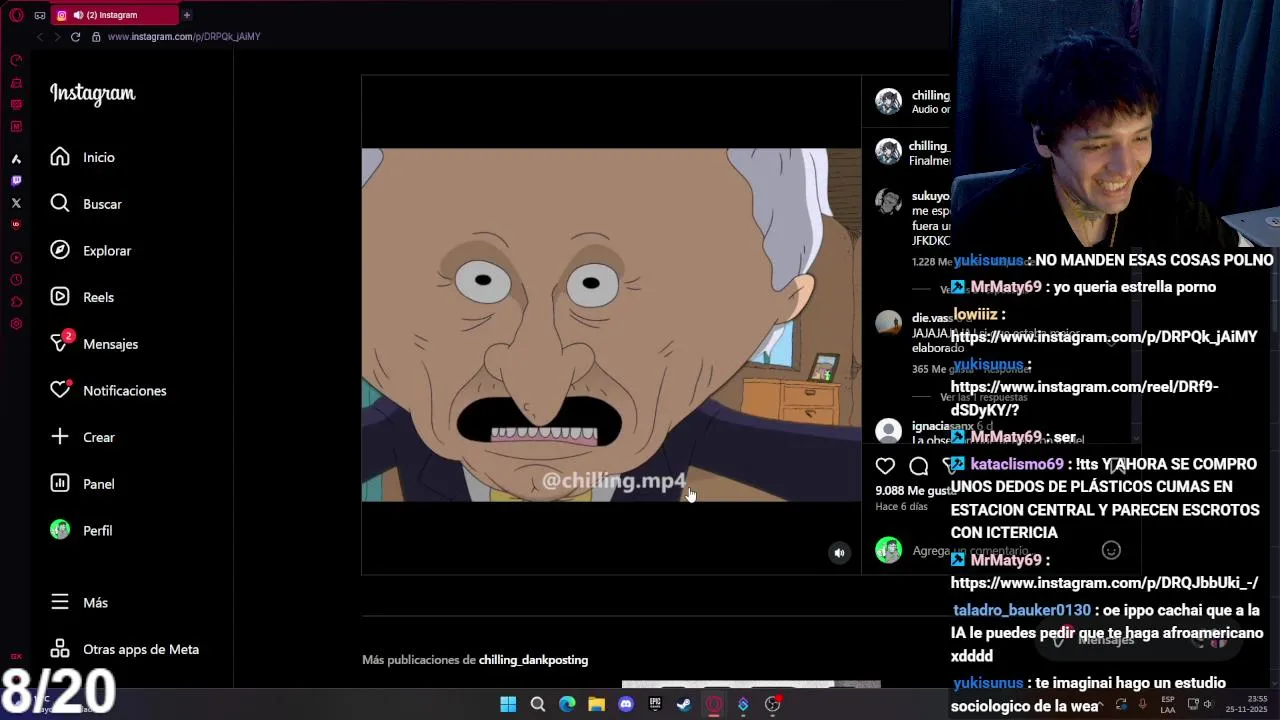Select the (2) Instagram tab
This screenshot has height=720, width=1280.
click(113, 15)
